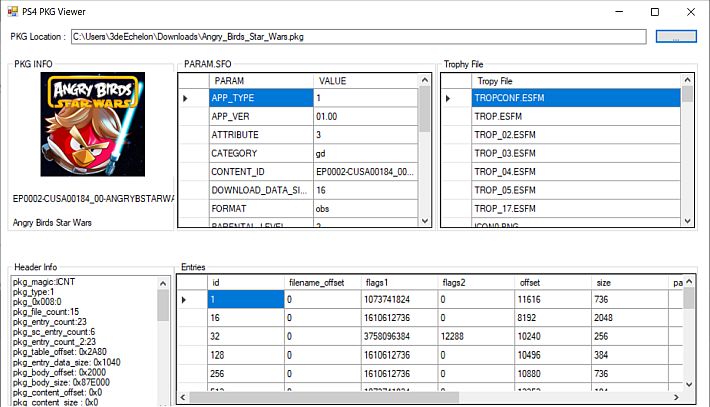Click the PKG Location path field
710x407 pixels.
[x=358, y=37]
